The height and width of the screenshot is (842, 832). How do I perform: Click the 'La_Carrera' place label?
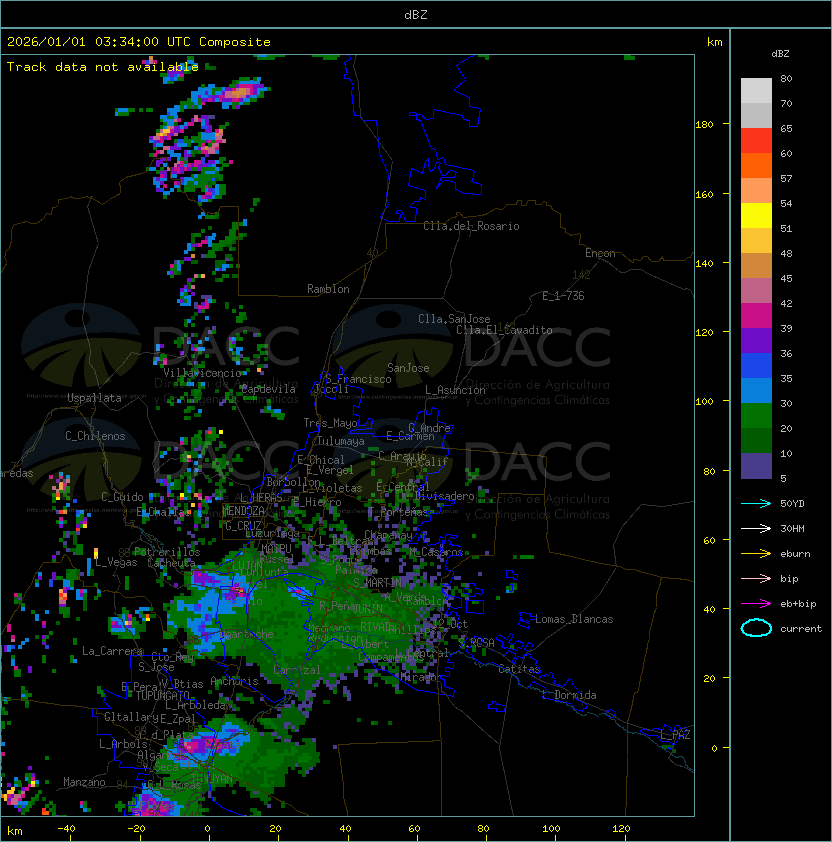tap(112, 651)
